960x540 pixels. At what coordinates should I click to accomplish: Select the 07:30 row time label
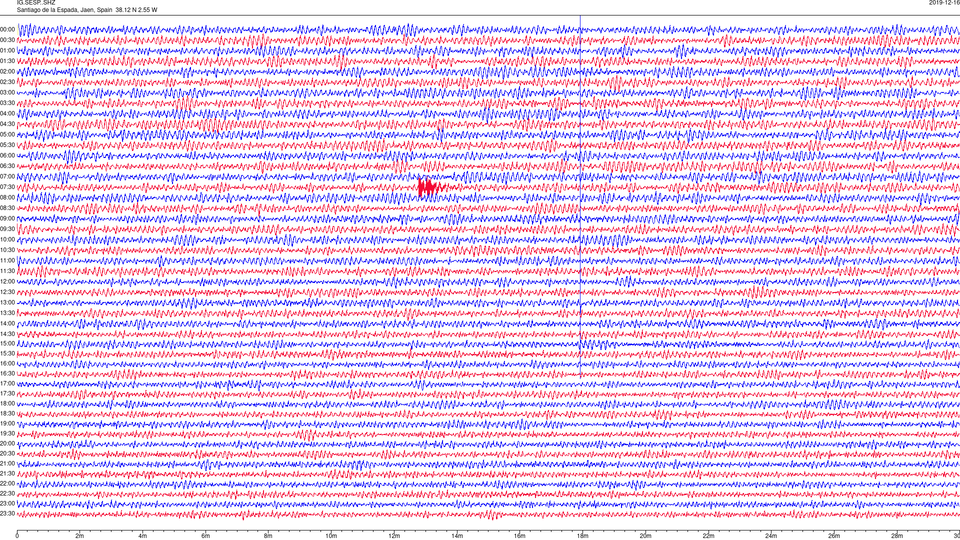7,187
